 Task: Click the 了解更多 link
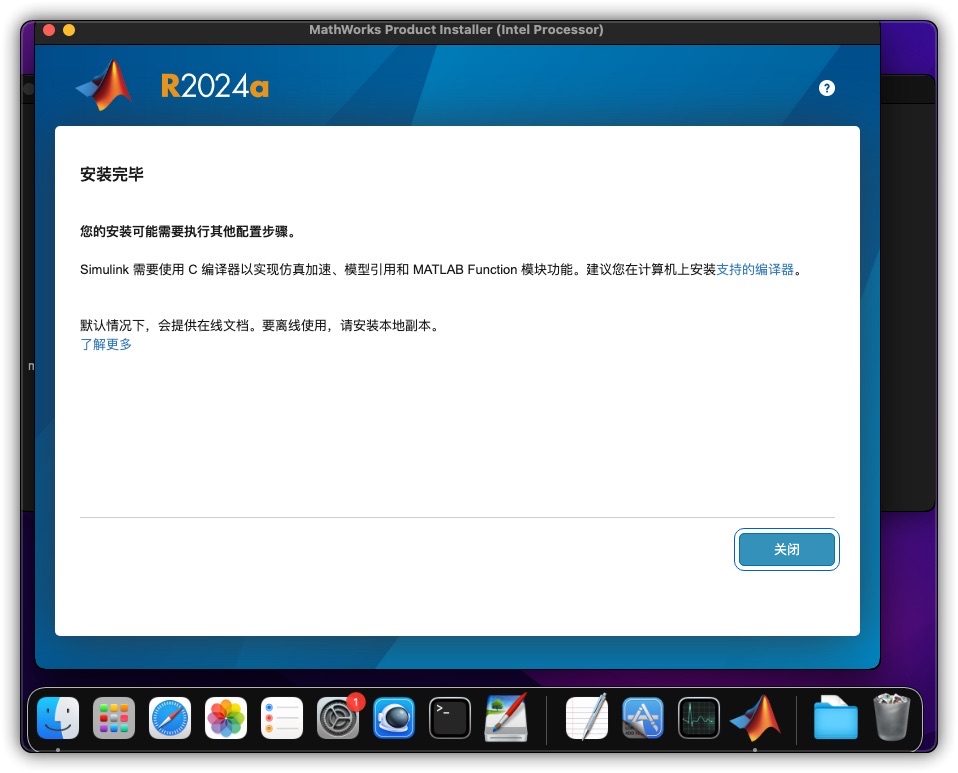click(106, 345)
